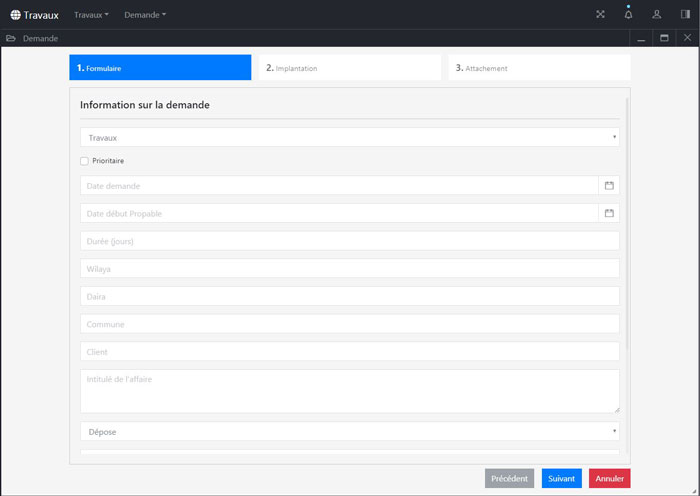
Task: Open the Demande menu in navbar
Action: point(145,15)
